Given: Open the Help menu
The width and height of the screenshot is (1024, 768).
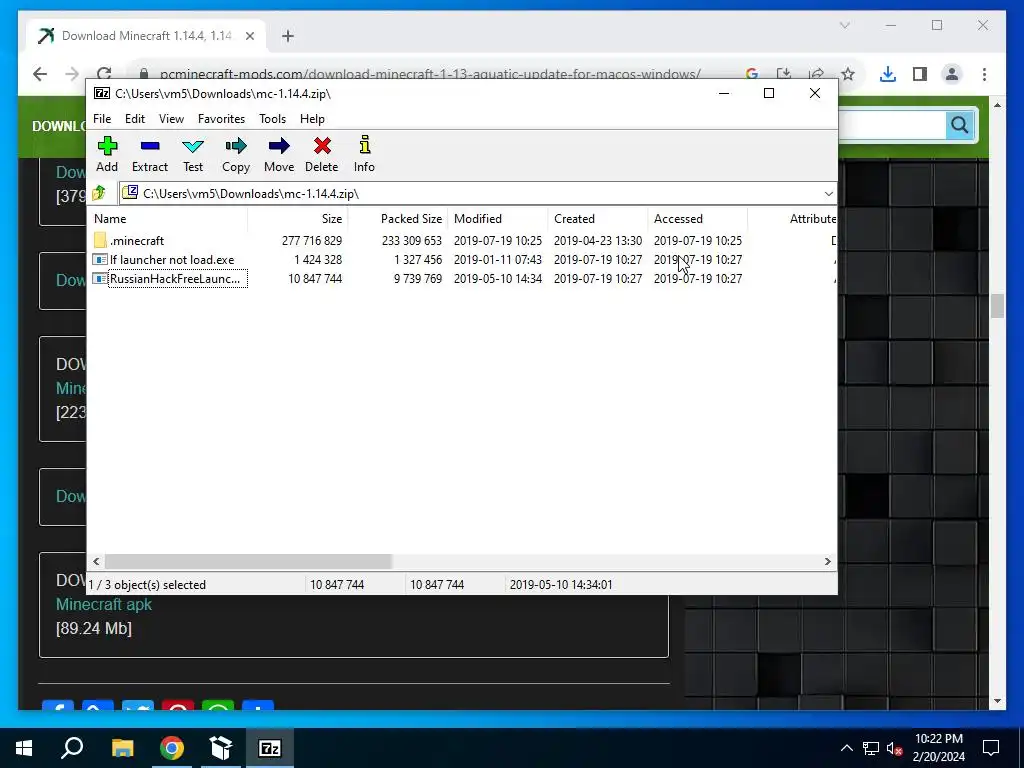Looking at the screenshot, I should coord(312,119).
